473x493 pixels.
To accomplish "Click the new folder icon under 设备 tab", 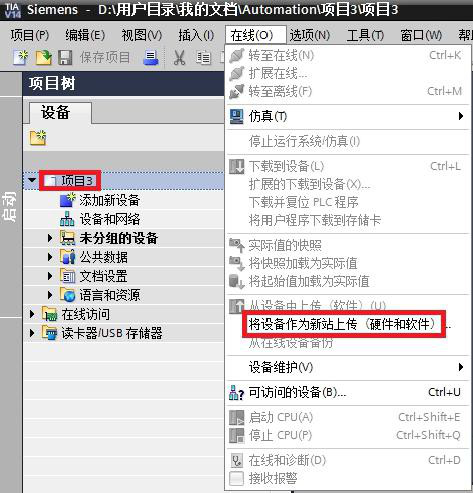I will (38, 138).
